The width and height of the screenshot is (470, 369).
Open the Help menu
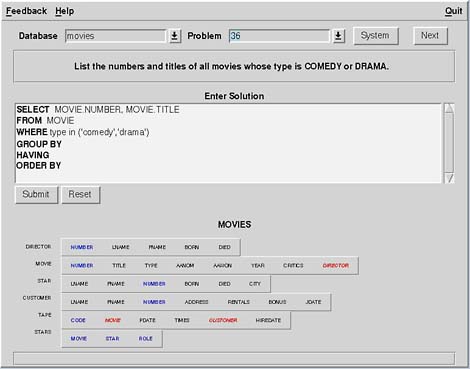(65, 11)
